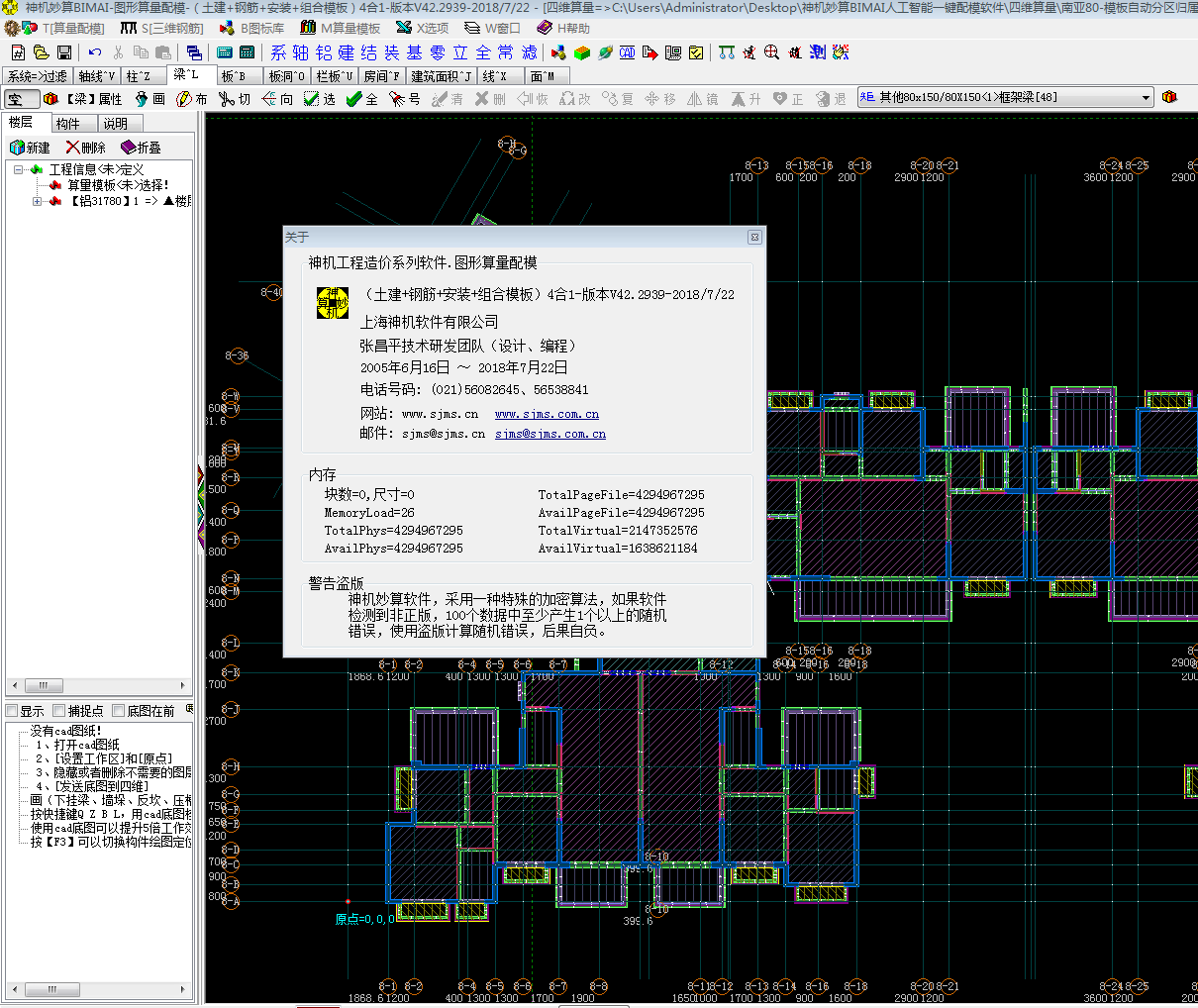Open the B图标库 menu
Screen dimensions: 1198x1008
tap(251, 28)
